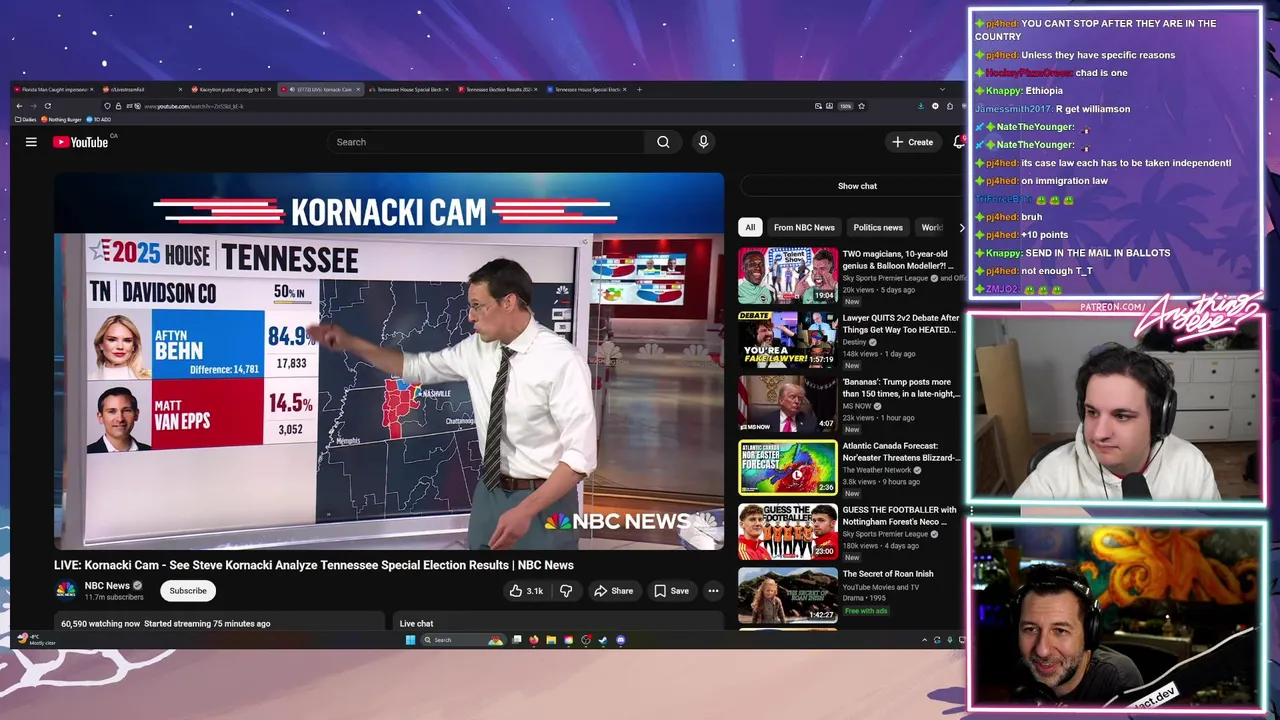Bookmark this page with the star
Image resolution: width=1280 pixels, height=720 pixels.
861,106
